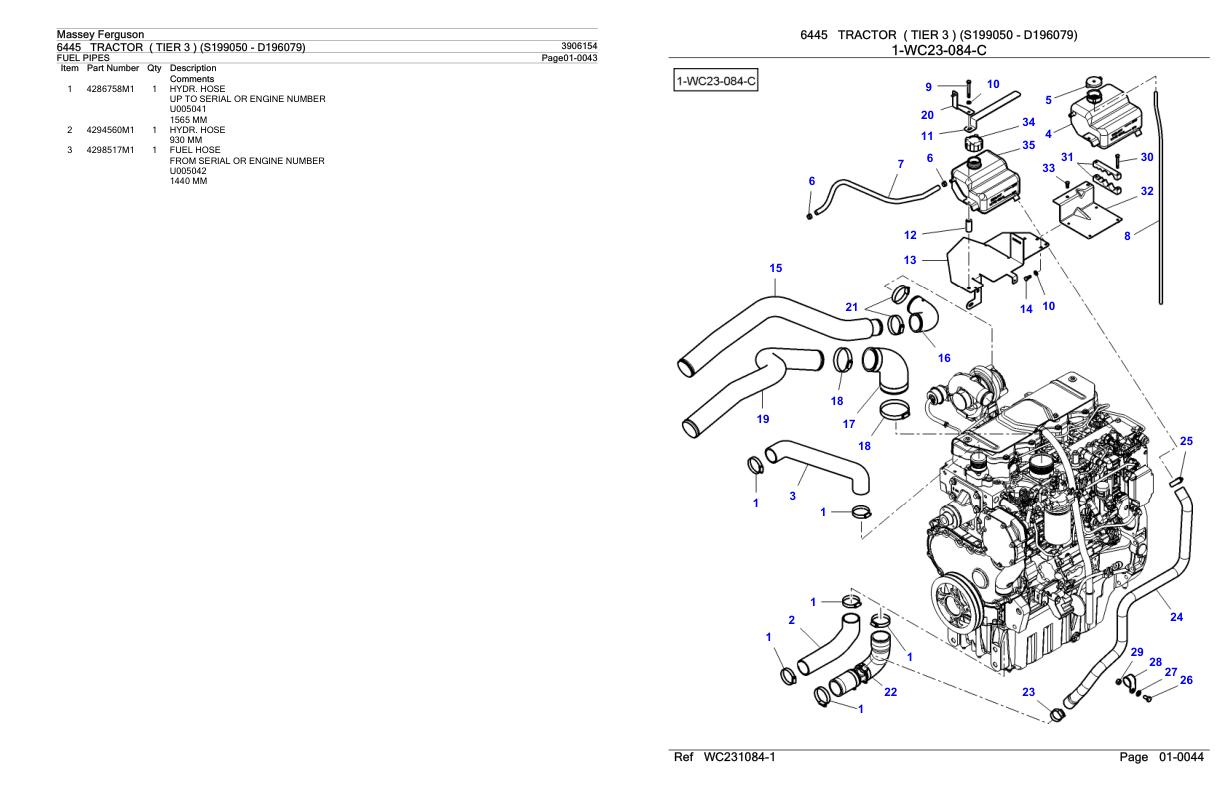Image resolution: width=1224 pixels, height=792 pixels.
Task: Click callout number 24 beside the coolant pipe
Action: pyautogui.click(x=1176, y=617)
